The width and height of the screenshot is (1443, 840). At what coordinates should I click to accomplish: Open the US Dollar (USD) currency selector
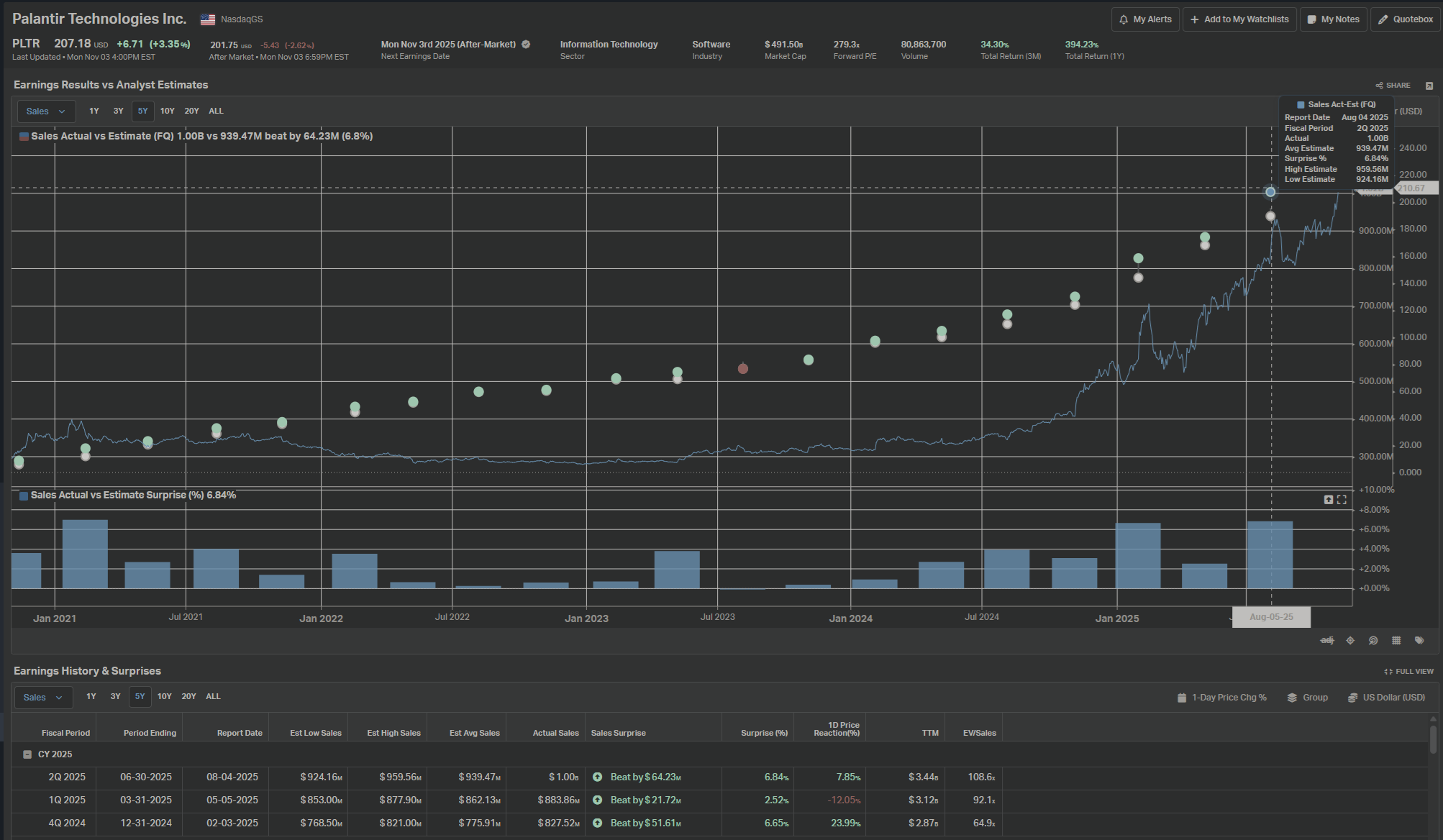click(1385, 698)
